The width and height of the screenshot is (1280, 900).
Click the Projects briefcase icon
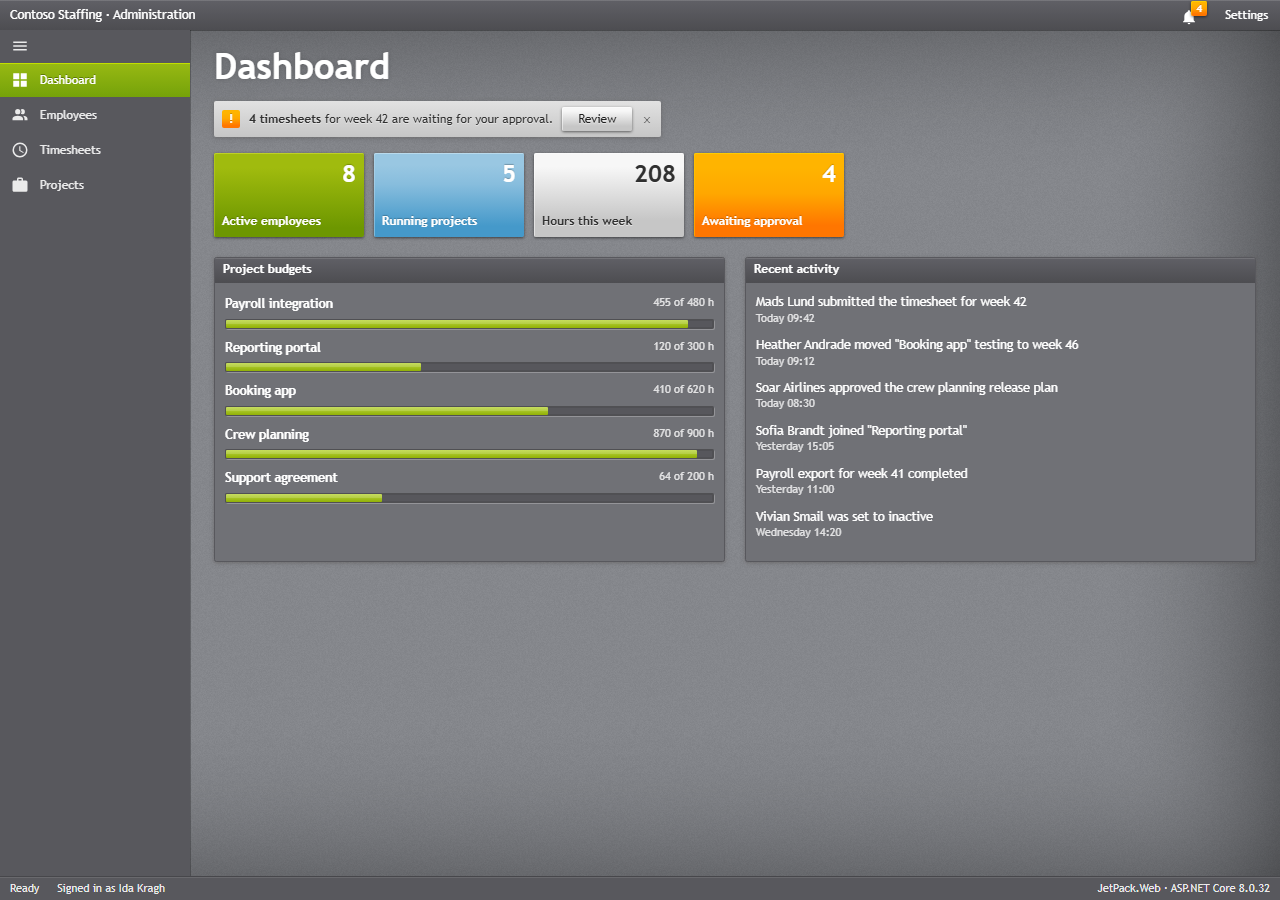[x=20, y=185]
